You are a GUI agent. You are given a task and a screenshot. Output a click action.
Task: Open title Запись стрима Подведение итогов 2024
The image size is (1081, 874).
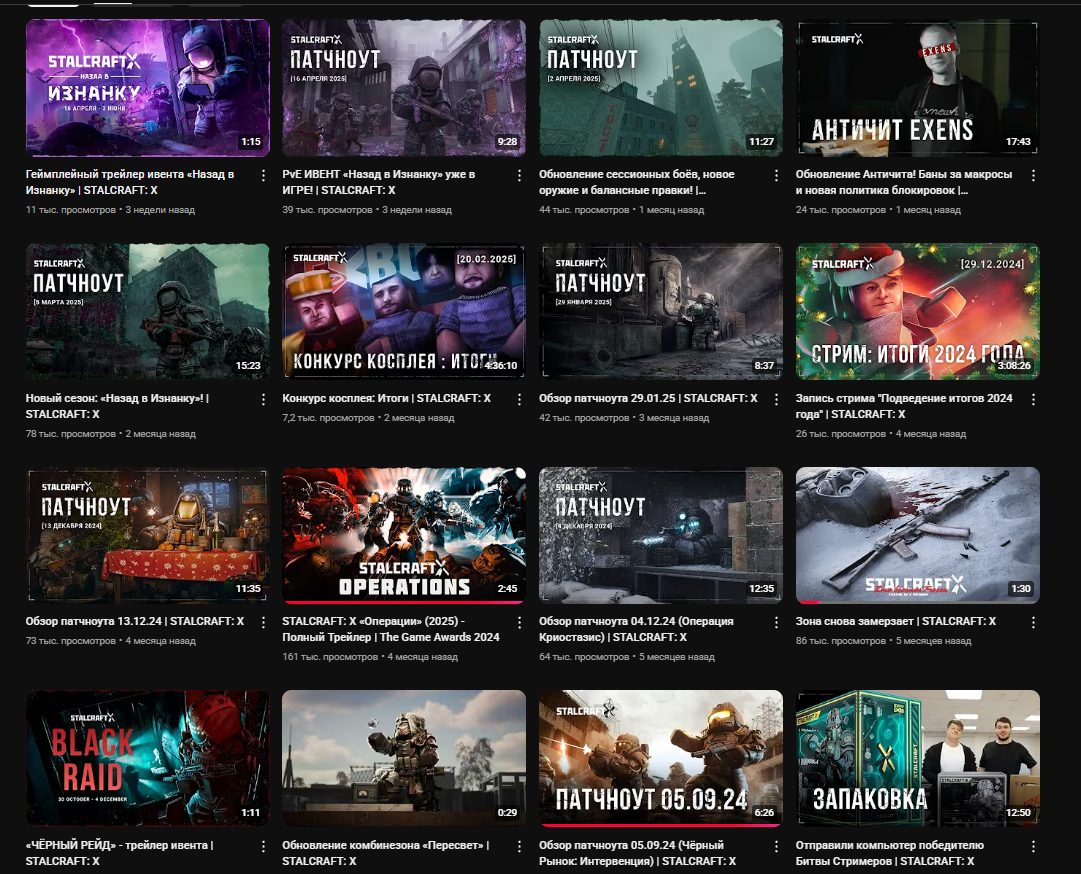904,406
